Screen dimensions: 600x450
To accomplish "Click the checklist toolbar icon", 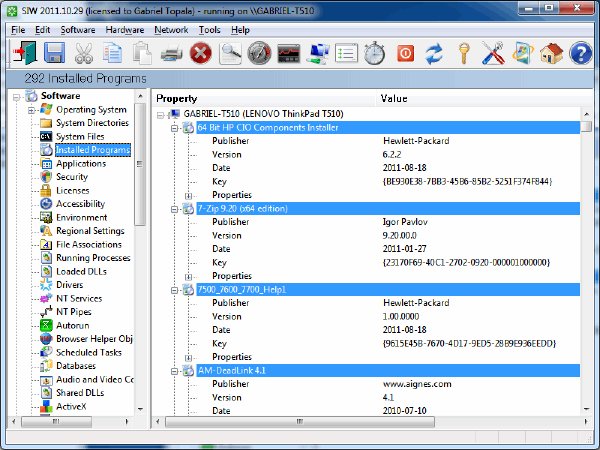I will (346, 53).
